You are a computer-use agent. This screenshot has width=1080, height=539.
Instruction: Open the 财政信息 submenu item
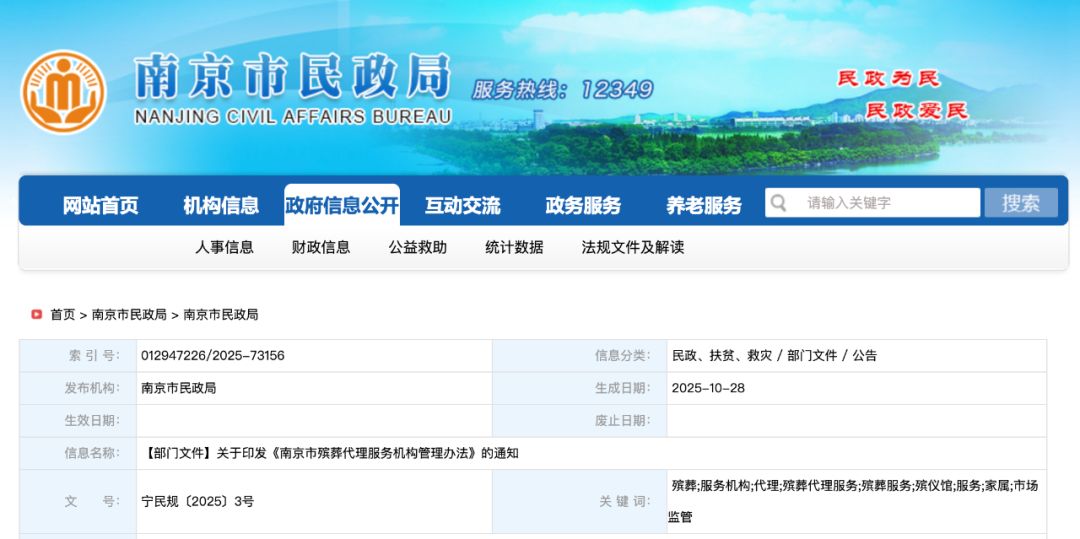pyautogui.click(x=321, y=247)
